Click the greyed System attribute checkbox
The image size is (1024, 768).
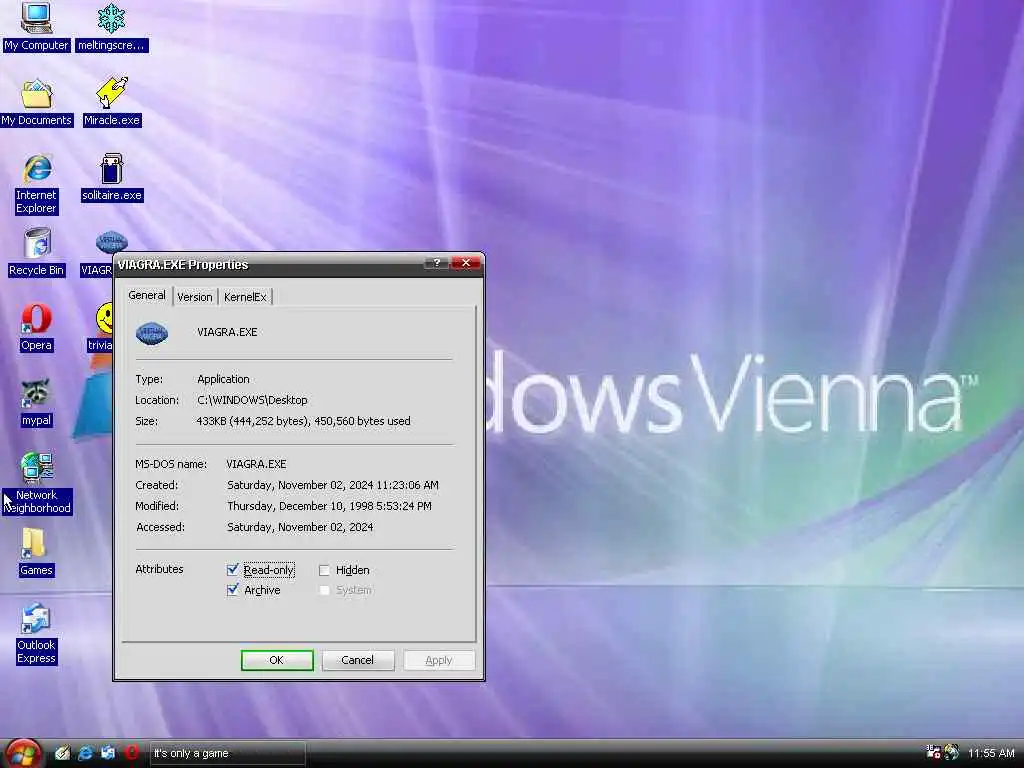[x=324, y=590]
